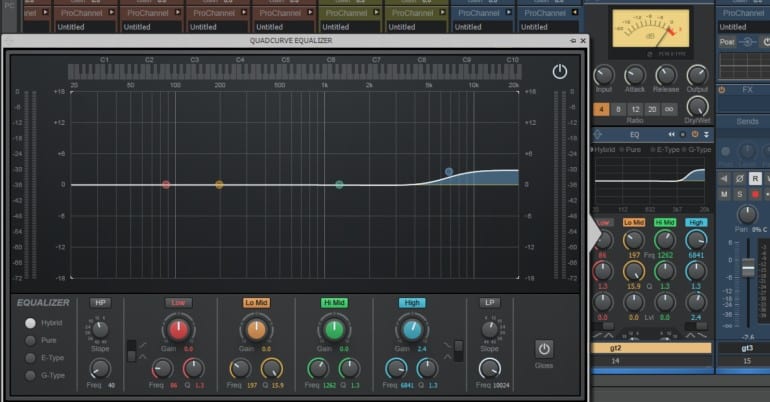Viewport: 770px width, 402px height.
Task: Click the LP Freq knob
Action: coord(488,368)
